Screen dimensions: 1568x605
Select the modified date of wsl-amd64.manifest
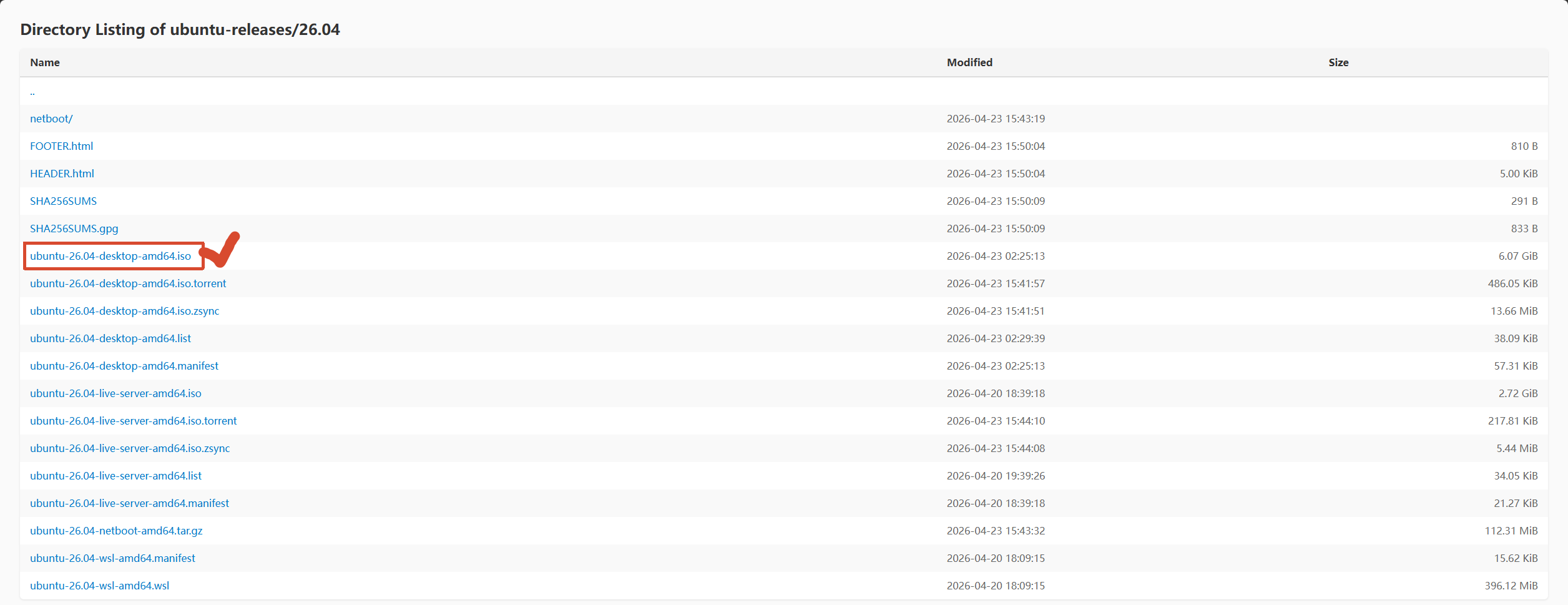pos(996,558)
